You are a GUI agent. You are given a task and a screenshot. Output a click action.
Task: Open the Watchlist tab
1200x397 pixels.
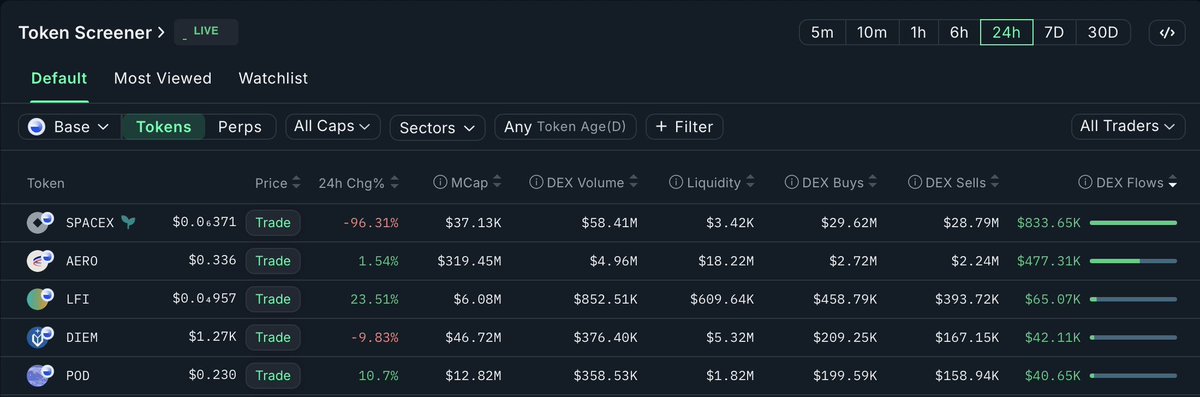pyautogui.click(x=273, y=78)
